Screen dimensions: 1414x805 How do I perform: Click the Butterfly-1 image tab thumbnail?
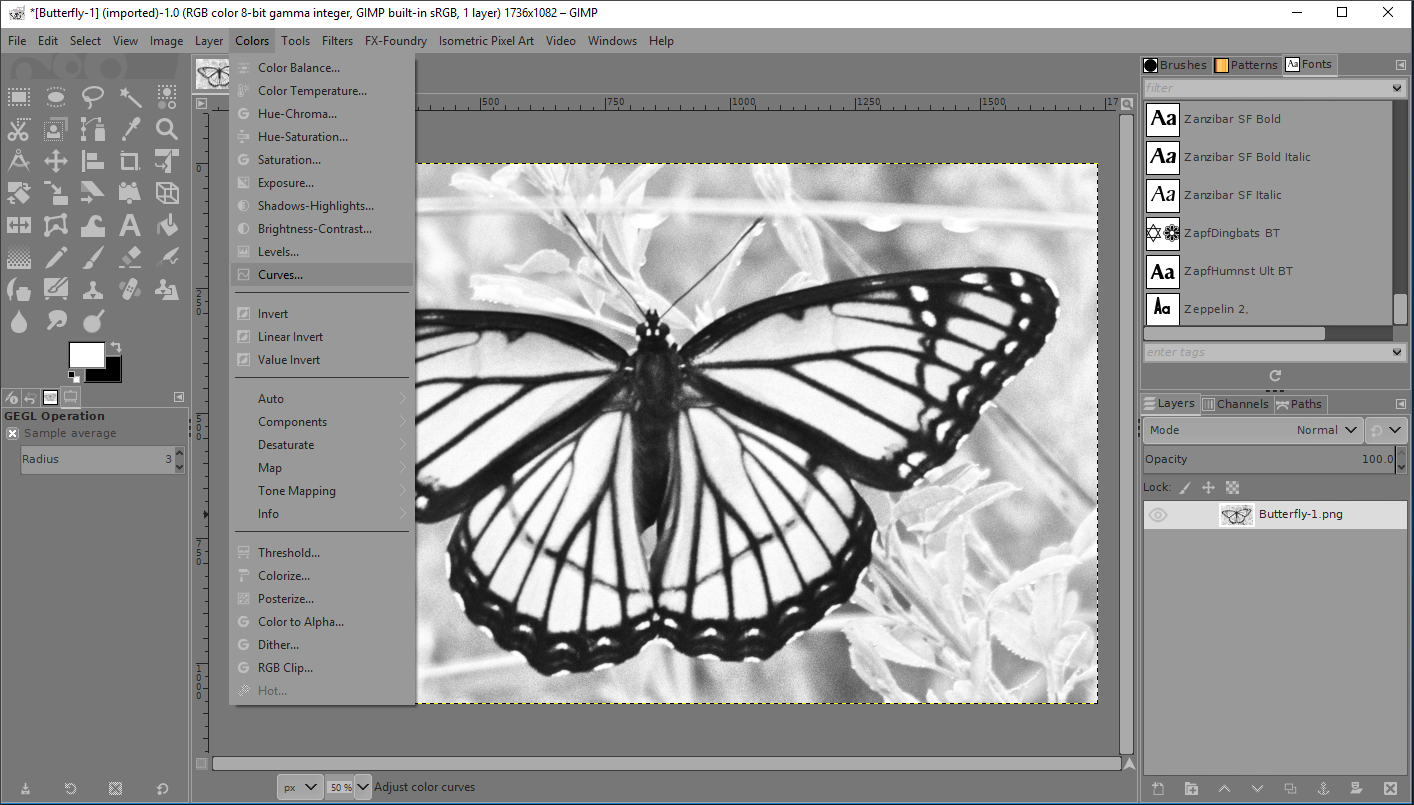(212, 73)
